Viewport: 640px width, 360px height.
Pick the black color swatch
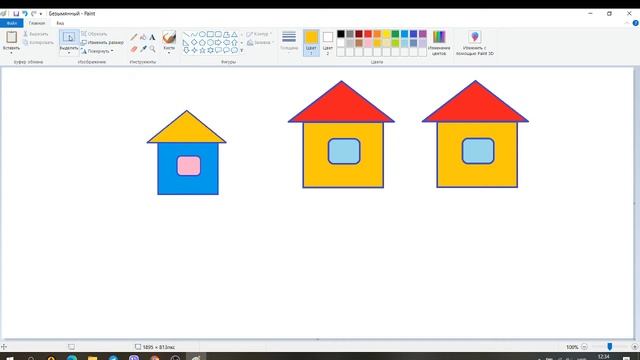tap(341, 34)
